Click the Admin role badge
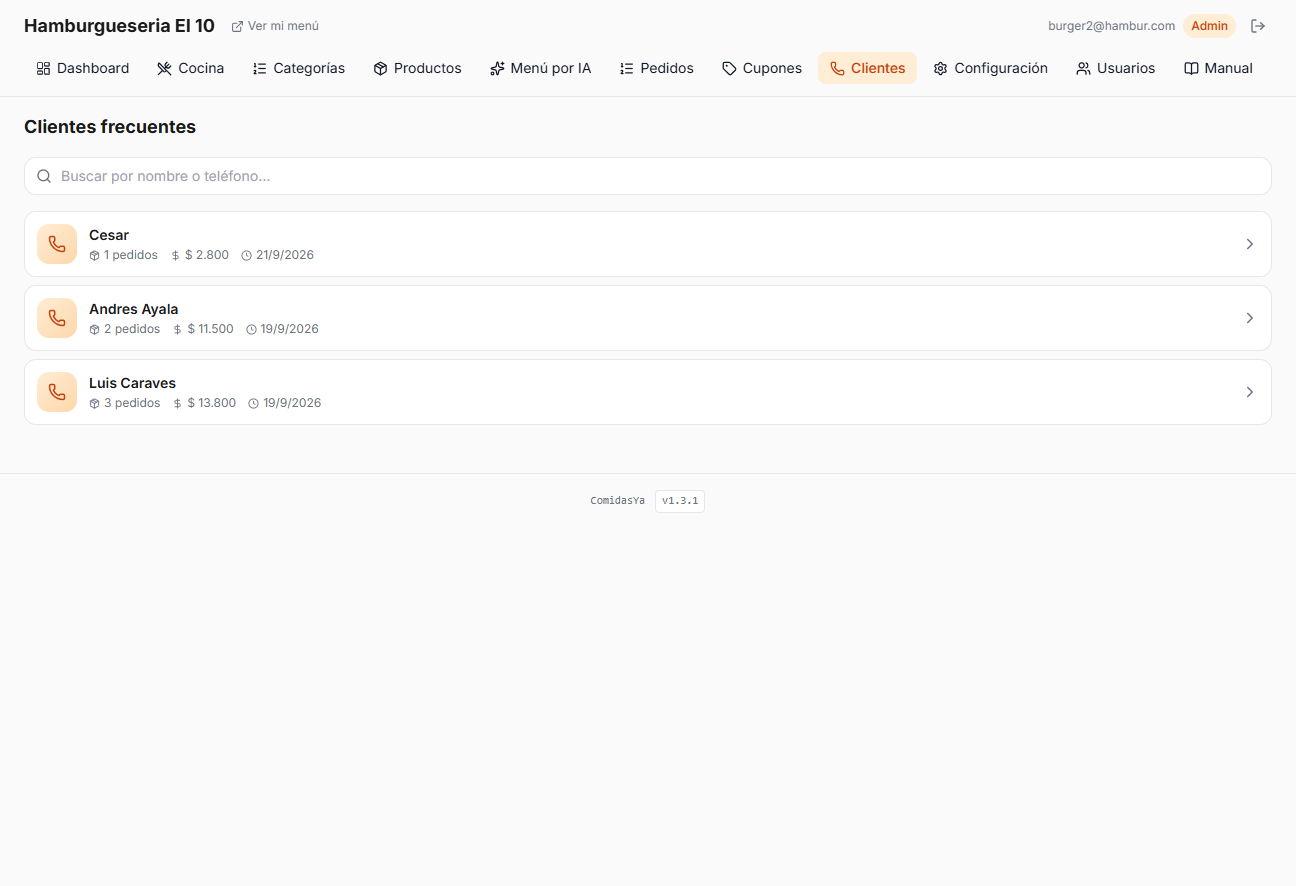Viewport: 1296px width, 886px height. [1209, 26]
